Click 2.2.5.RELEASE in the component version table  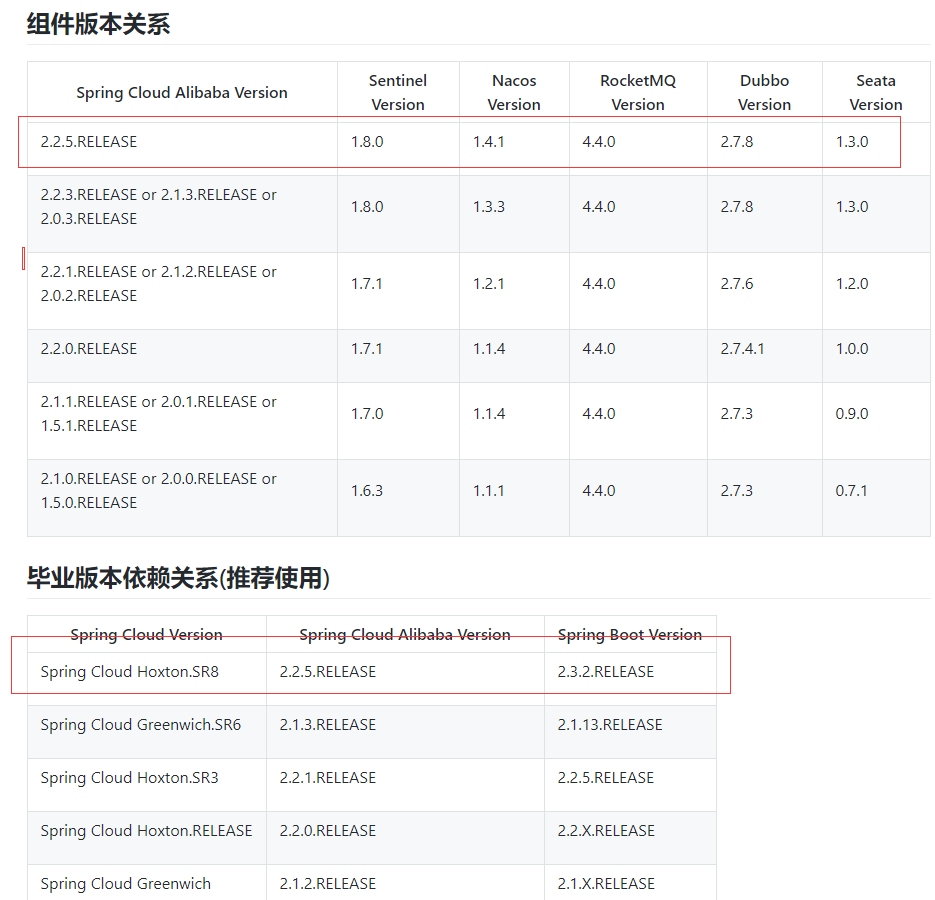[89, 142]
